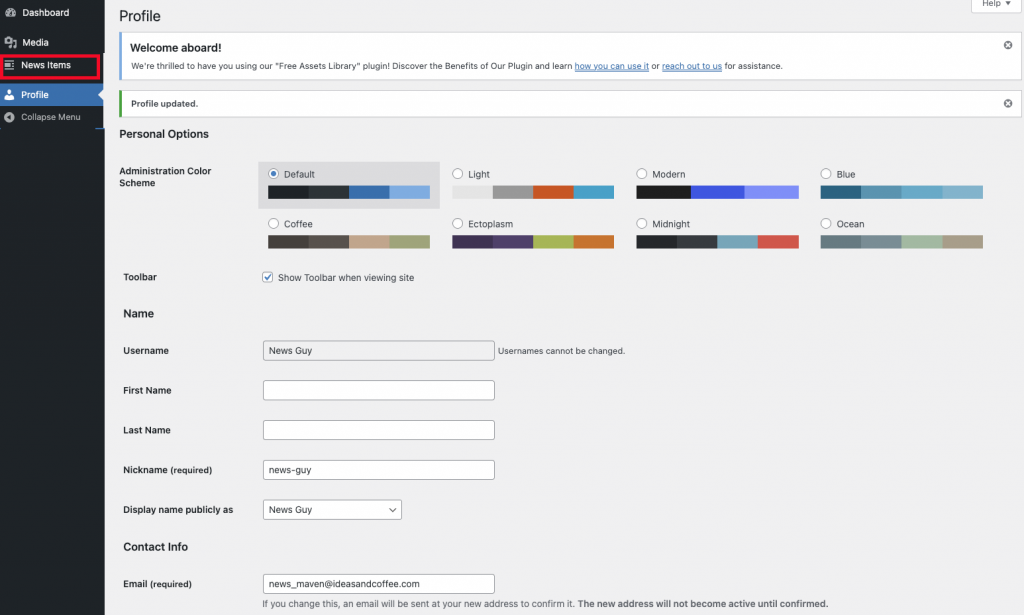The height and width of the screenshot is (615, 1024).
Task: Open the Display name publicly as dropdown
Action: [332, 510]
